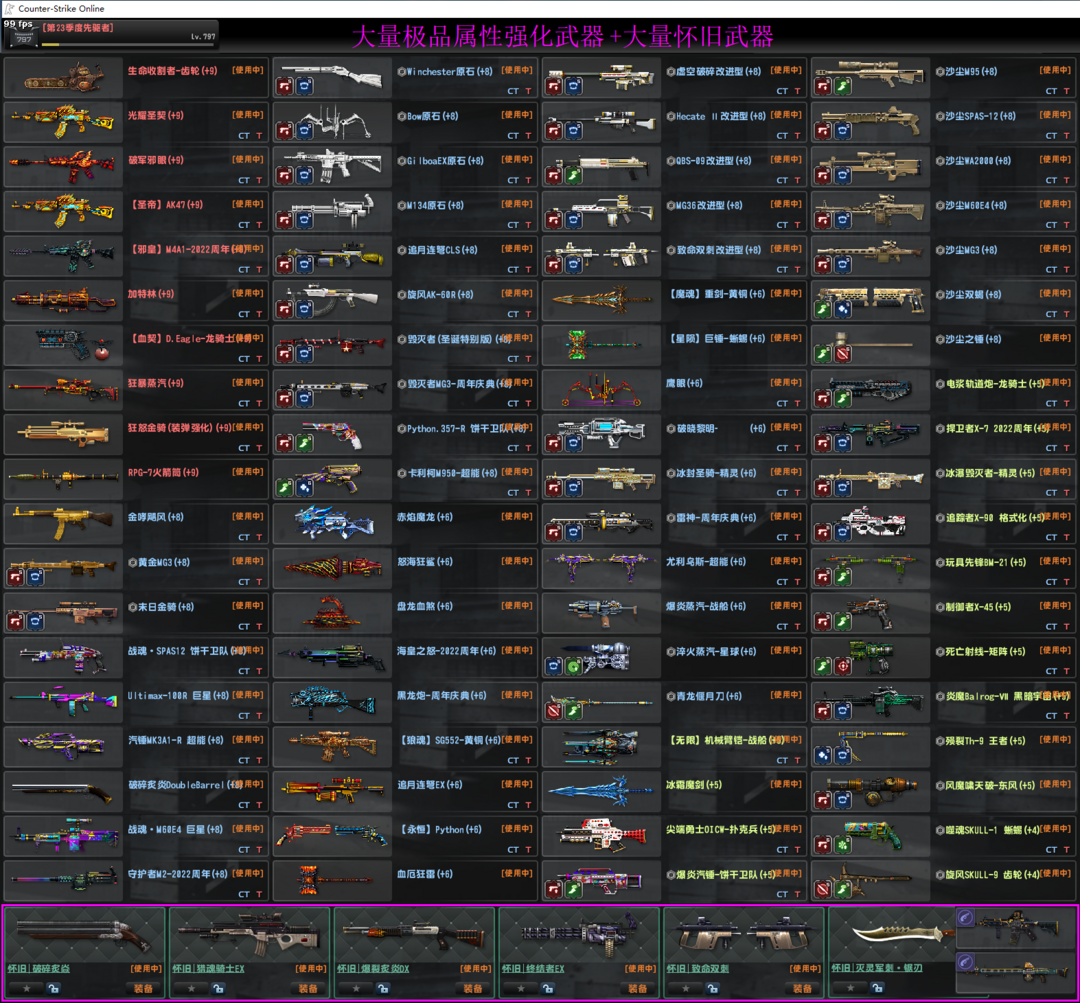
Task: Click the green attribute icon on 沙尘之锤
Action: (823, 353)
